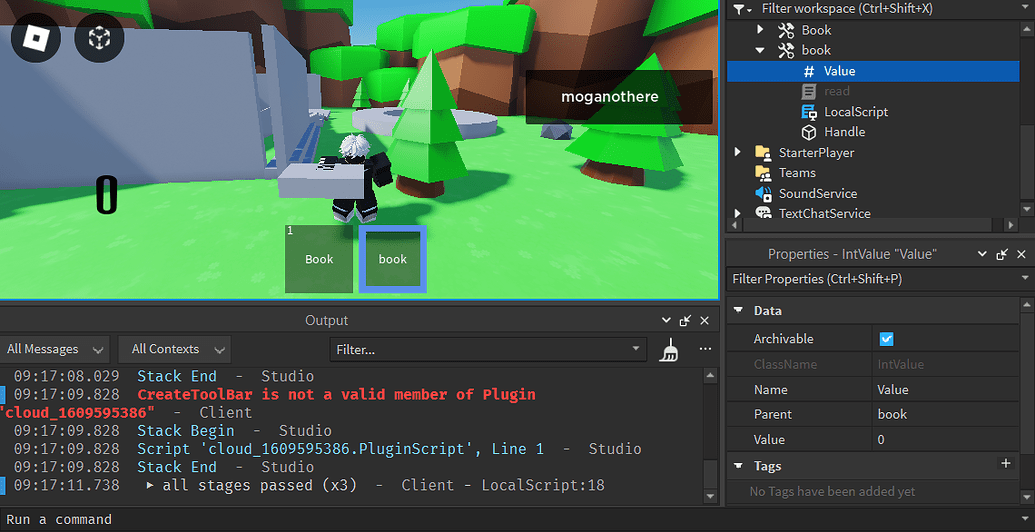Edit the Value property field showing 0
1035x532 pixels.
(945, 440)
